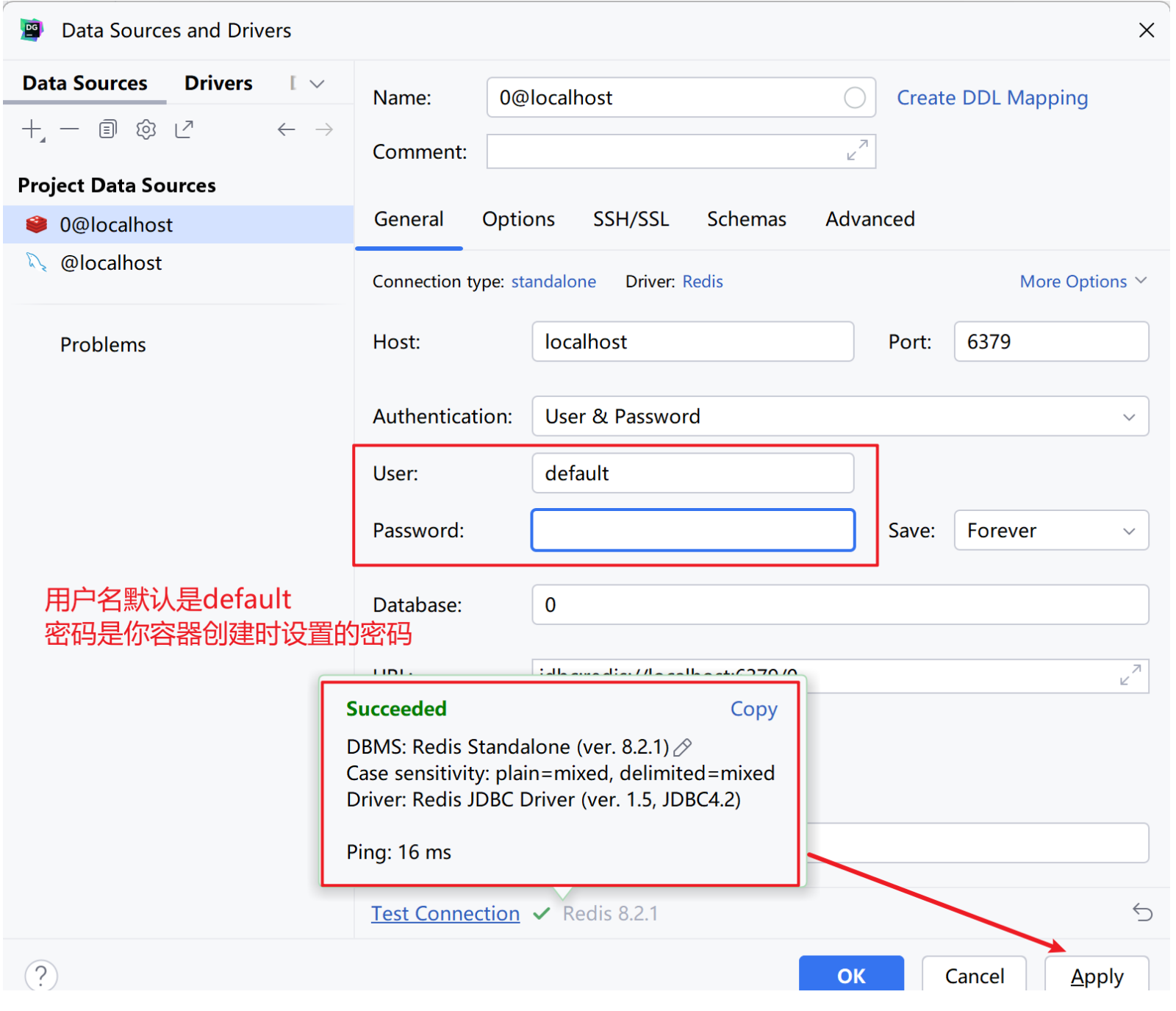
Task: Expand the URL field editor
Action: pyautogui.click(x=1130, y=675)
